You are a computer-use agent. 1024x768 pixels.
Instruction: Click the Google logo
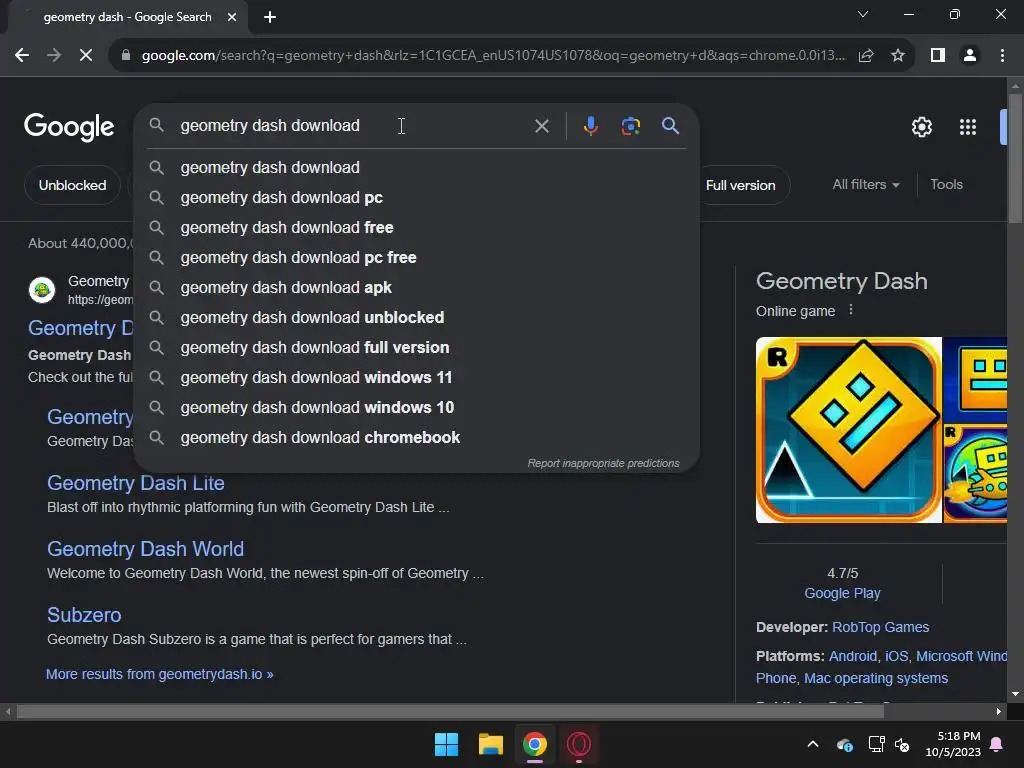69,127
